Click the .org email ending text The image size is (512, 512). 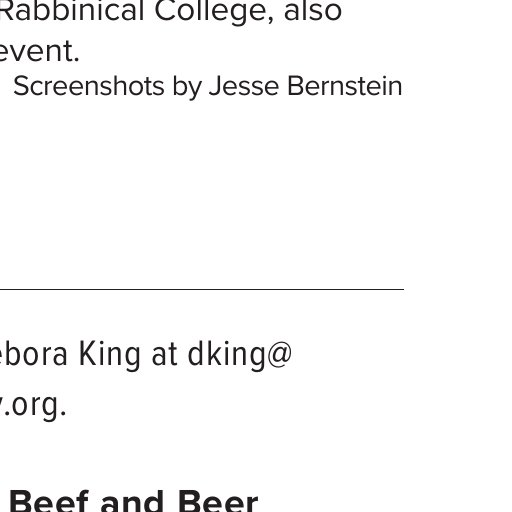(33, 405)
